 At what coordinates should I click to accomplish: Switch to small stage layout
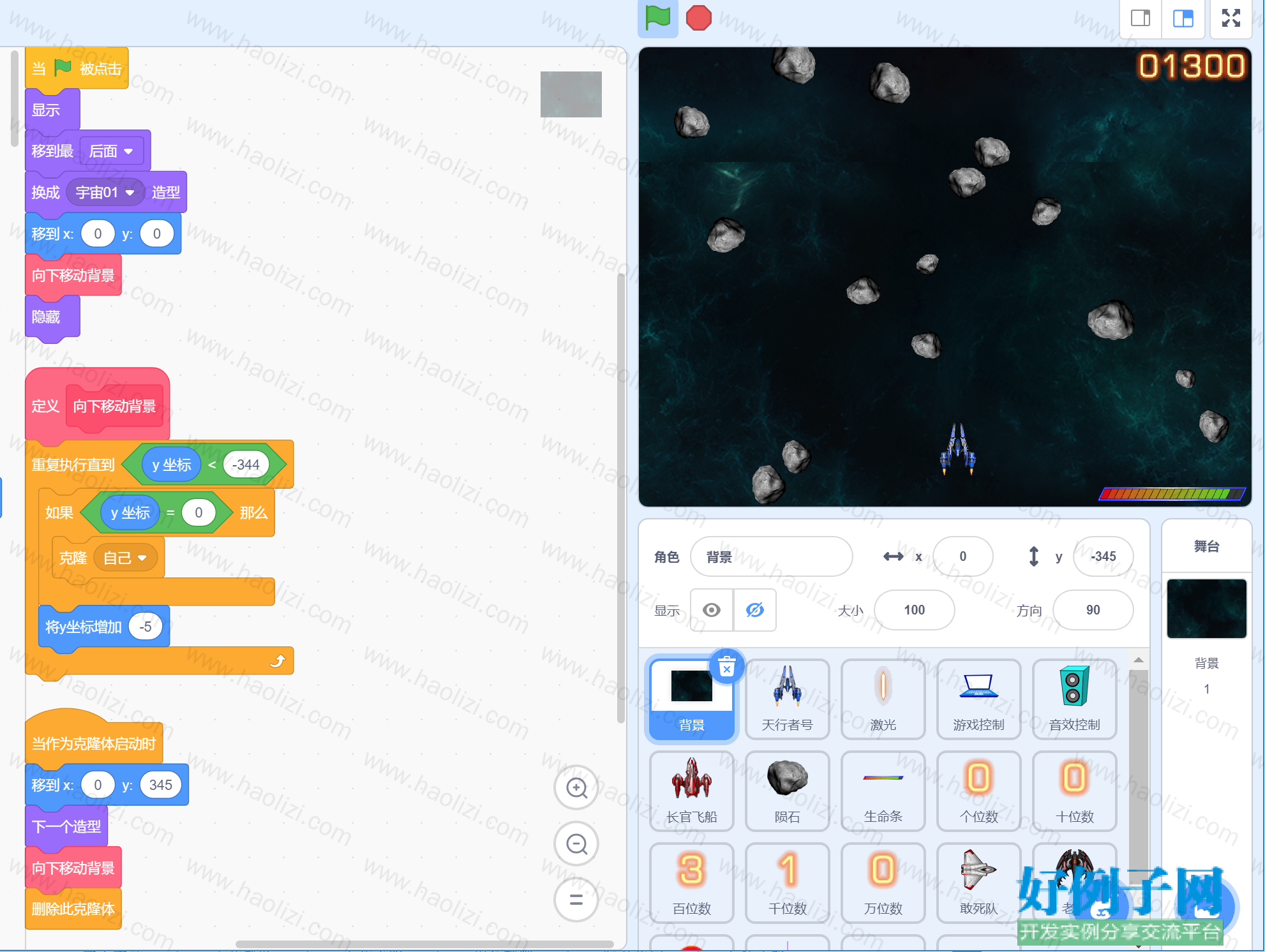click(1140, 18)
